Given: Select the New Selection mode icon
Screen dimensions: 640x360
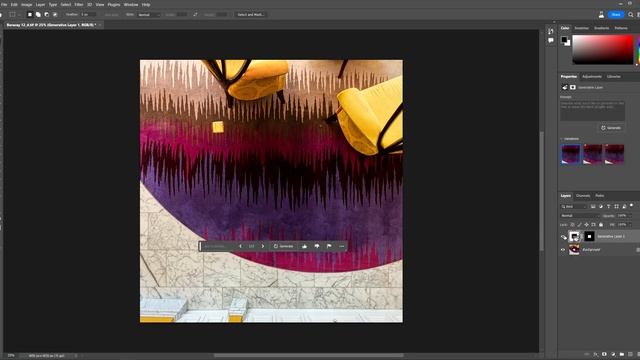Looking at the screenshot, I should coord(30,14).
